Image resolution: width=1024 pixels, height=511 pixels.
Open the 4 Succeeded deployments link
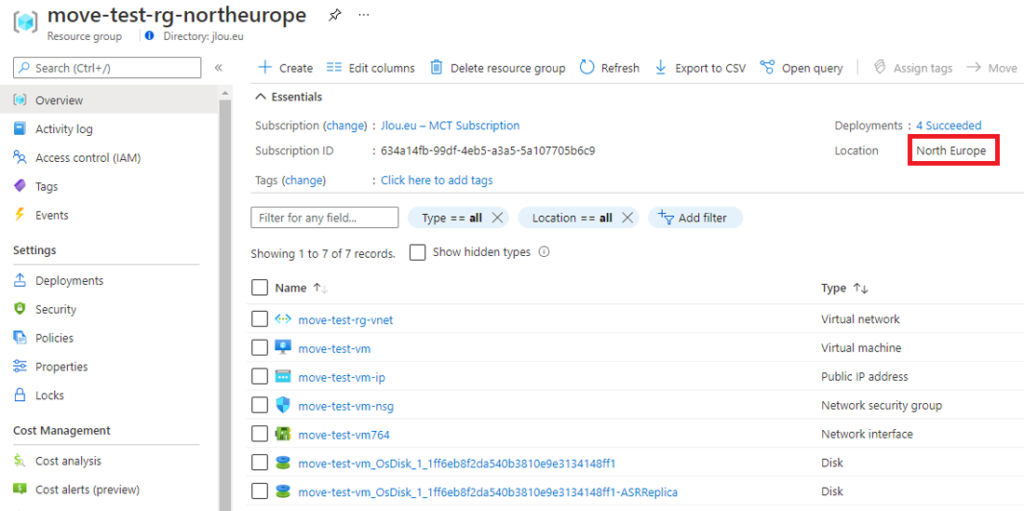pyautogui.click(x=948, y=125)
